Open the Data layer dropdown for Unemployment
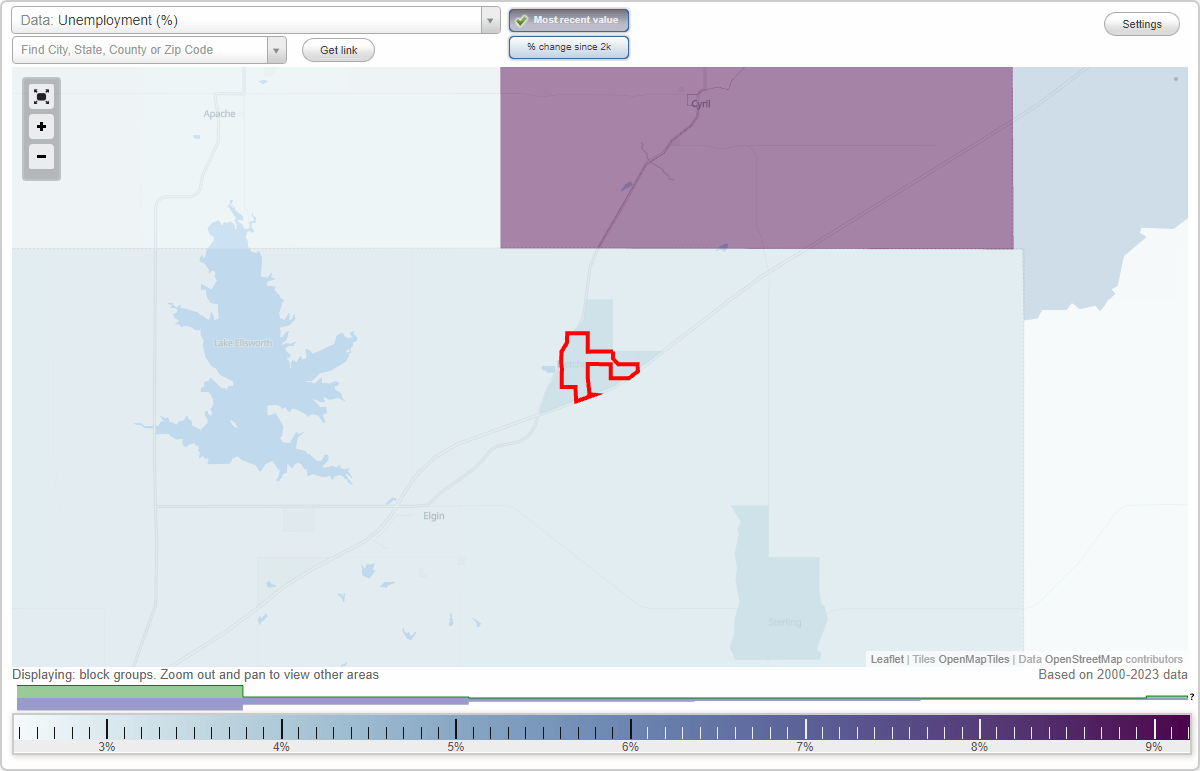 coord(489,19)
